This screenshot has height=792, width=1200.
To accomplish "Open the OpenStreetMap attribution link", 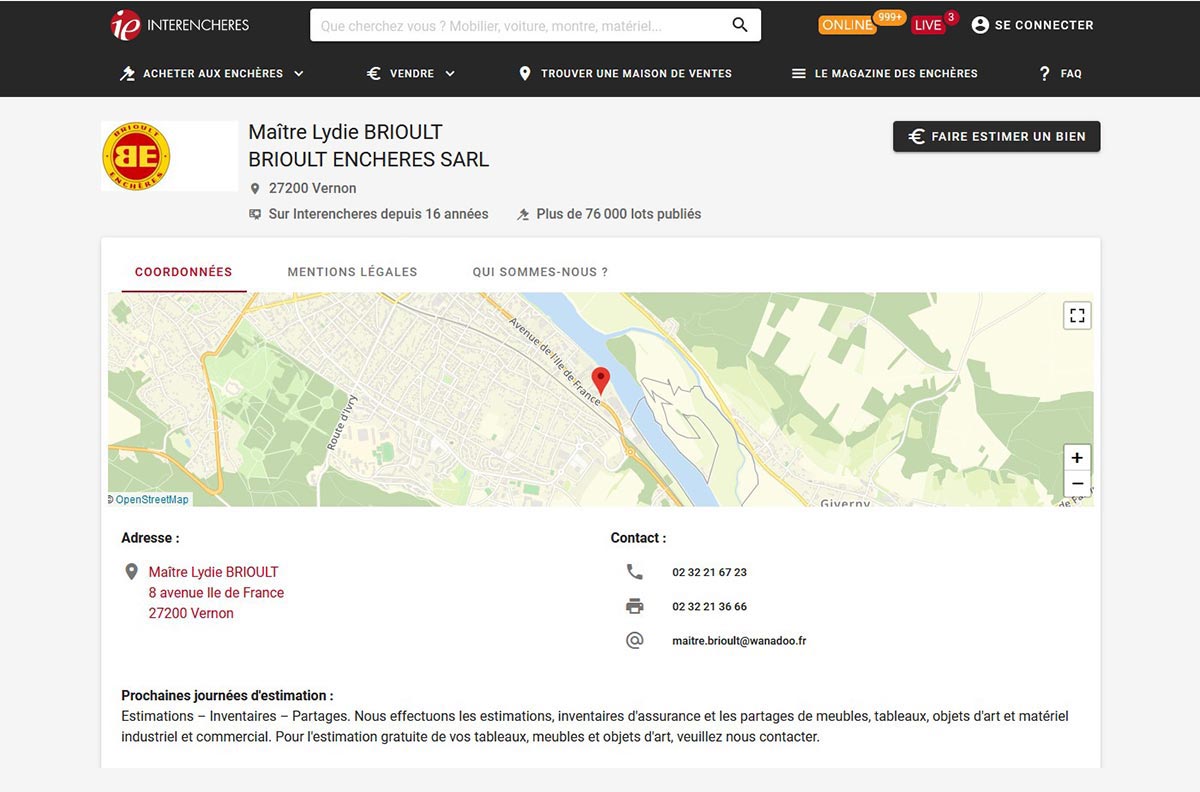I will tap(151, 499).
